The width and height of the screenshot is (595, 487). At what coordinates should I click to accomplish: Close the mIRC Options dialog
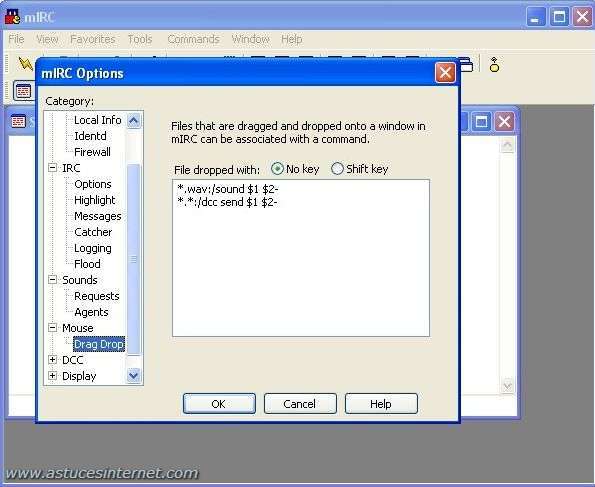click(445, 73)
